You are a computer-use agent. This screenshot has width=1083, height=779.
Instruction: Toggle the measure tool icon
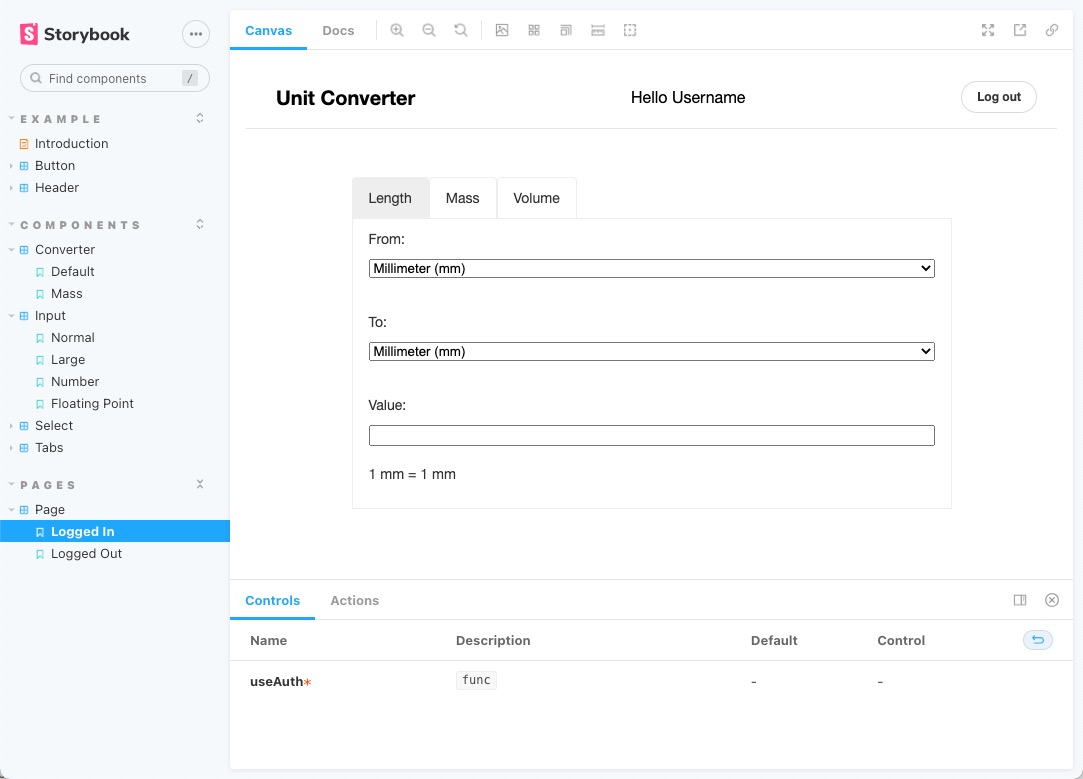(x=598, y=30)
